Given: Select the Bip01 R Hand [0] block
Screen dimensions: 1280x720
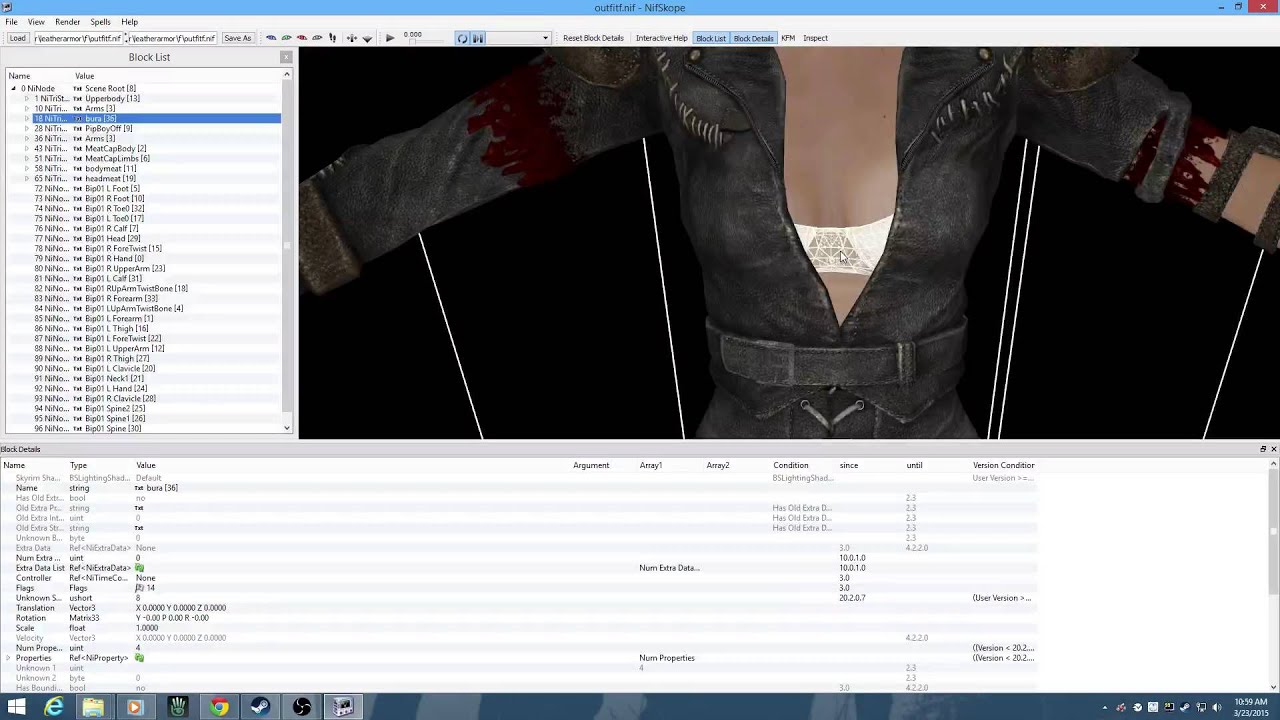Looking at the screenshot, I should (114, 258).
